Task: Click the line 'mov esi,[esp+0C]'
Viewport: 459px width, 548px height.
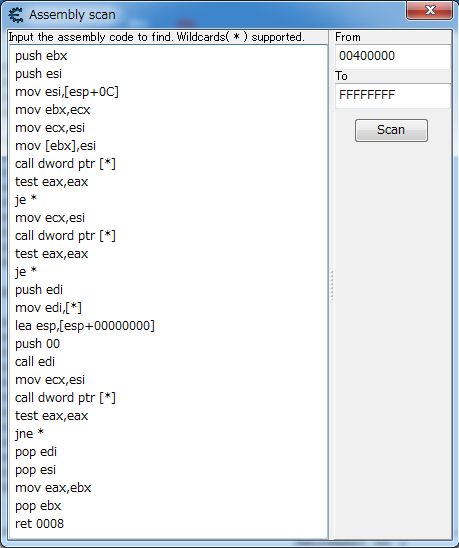Action: [67, 92]
